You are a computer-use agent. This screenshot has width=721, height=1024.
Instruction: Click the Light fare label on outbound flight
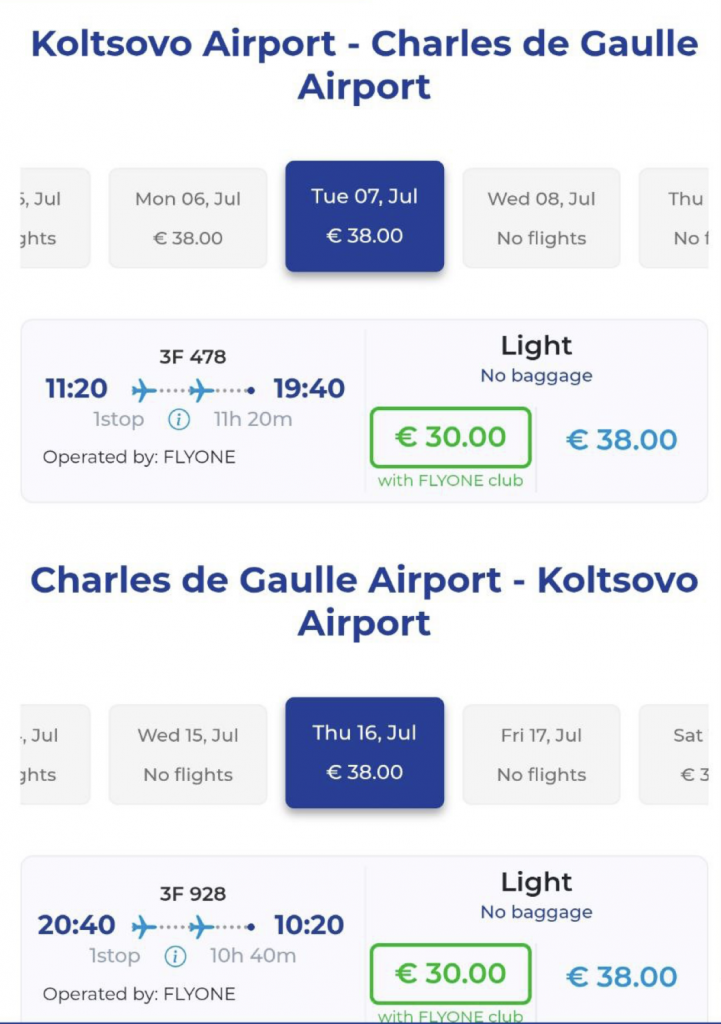pos(536,346)
